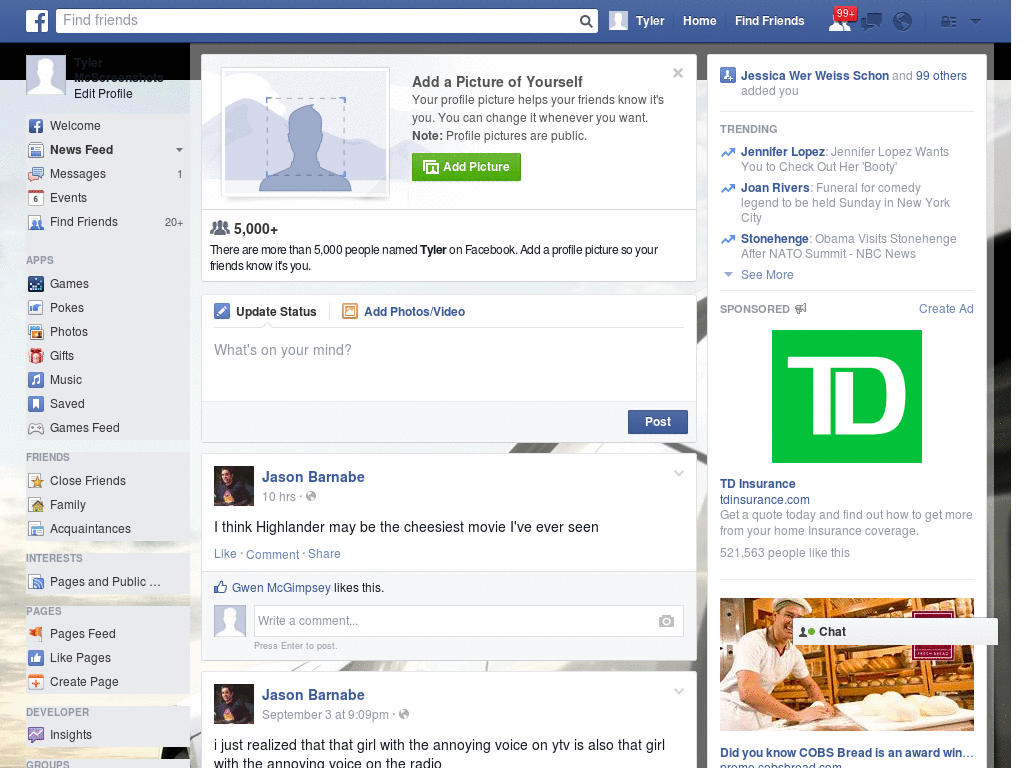Click the camera icon in comment box
This screenshot has width=1024, height=768.
(x=666, y=621)
